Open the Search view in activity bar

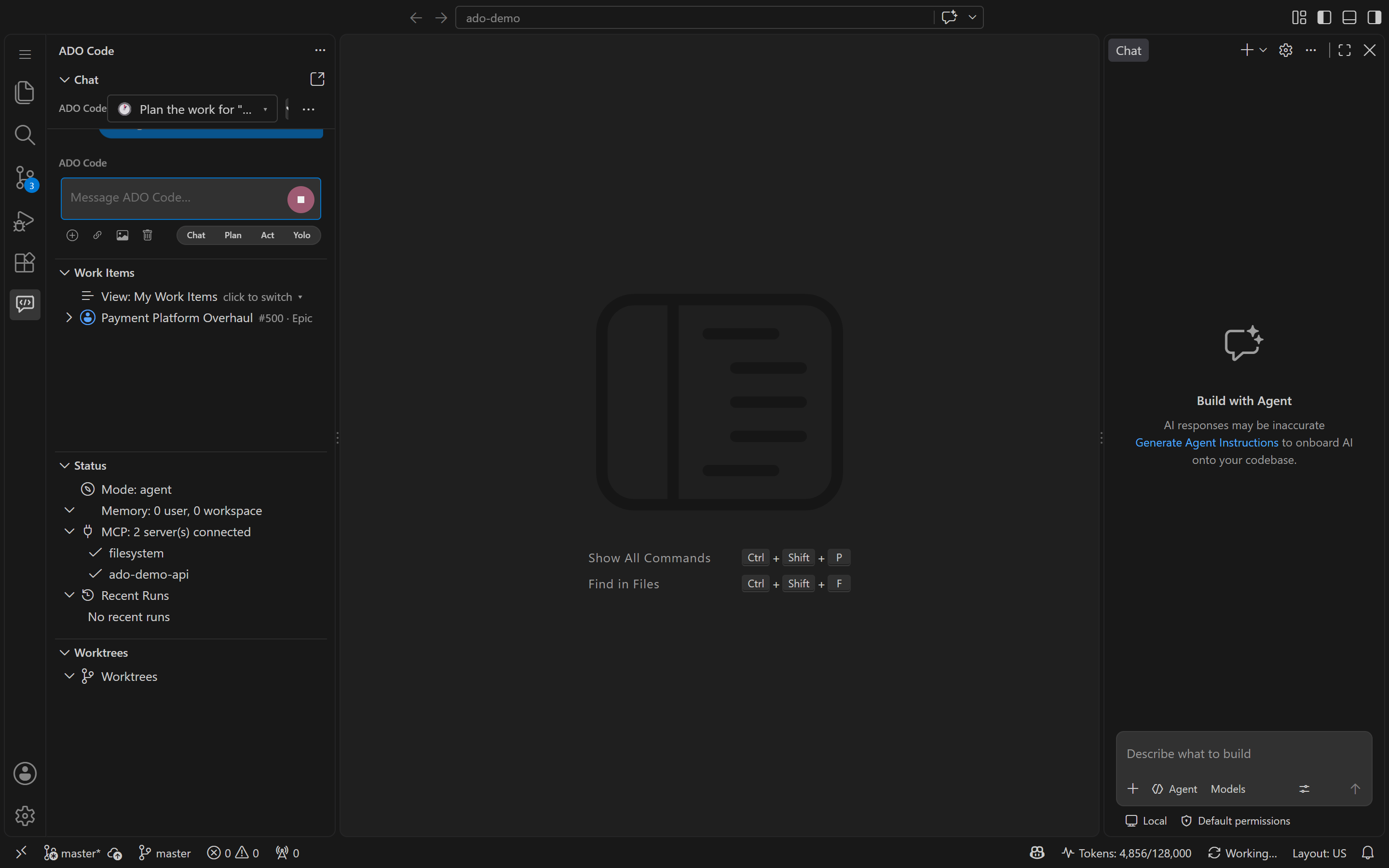[x=25, y=135]
